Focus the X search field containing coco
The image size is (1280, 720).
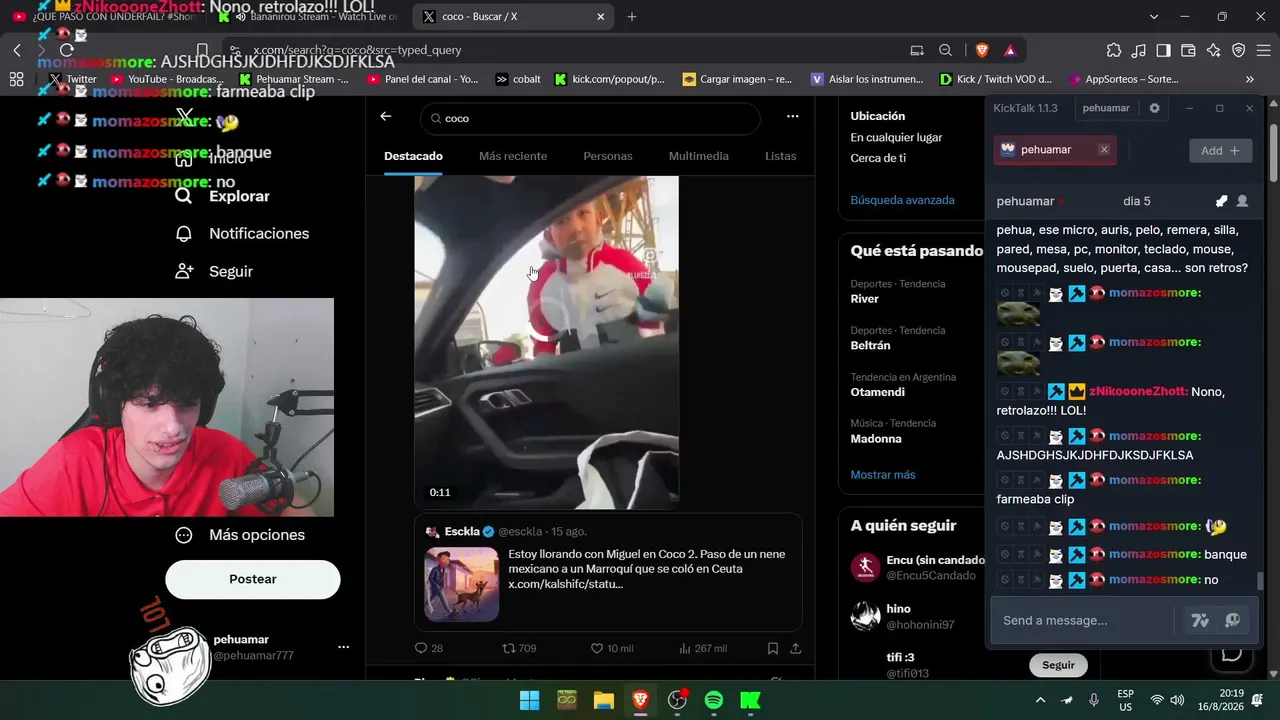pos(590,118)
